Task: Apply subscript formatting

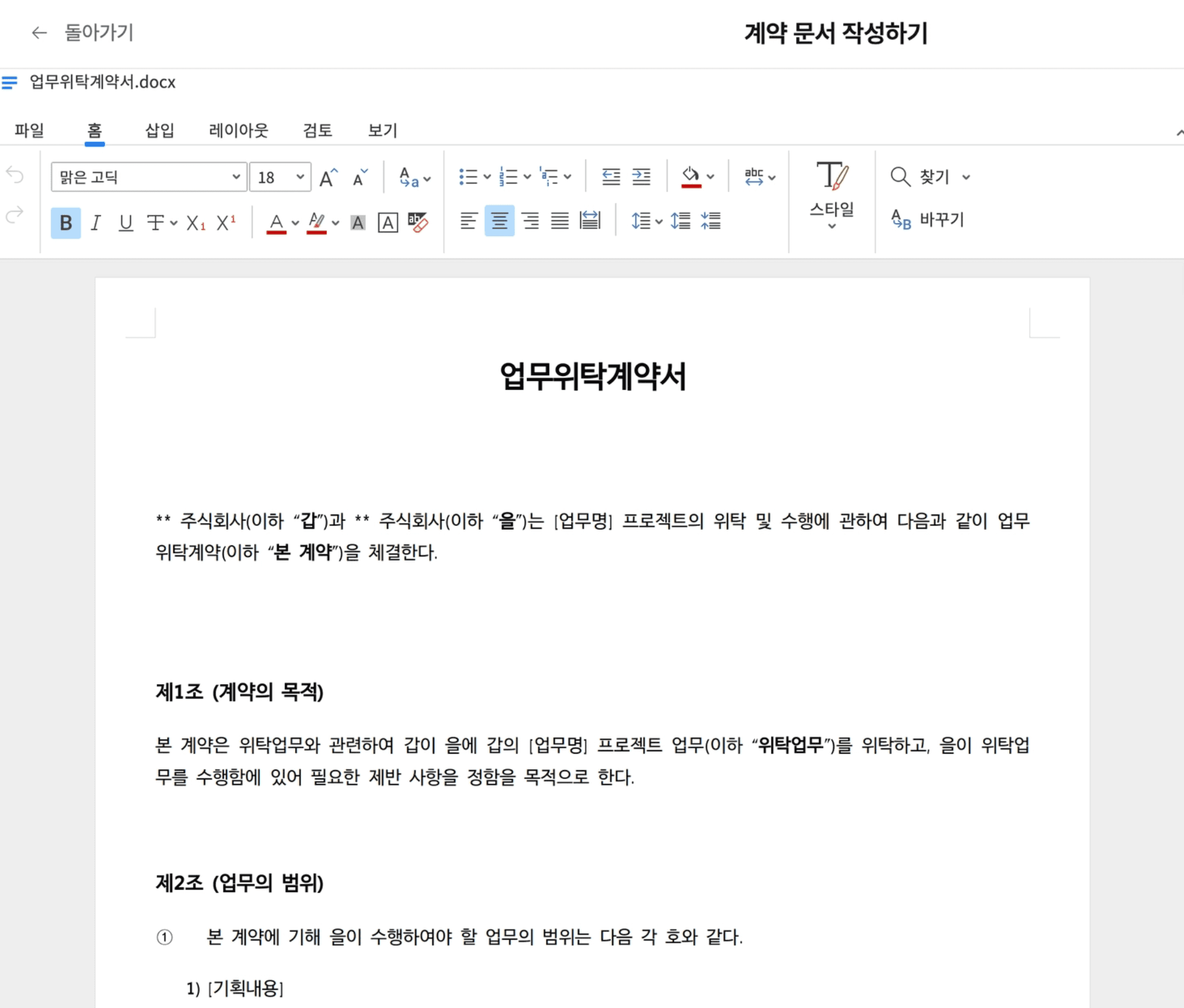Action: (196, 223)
